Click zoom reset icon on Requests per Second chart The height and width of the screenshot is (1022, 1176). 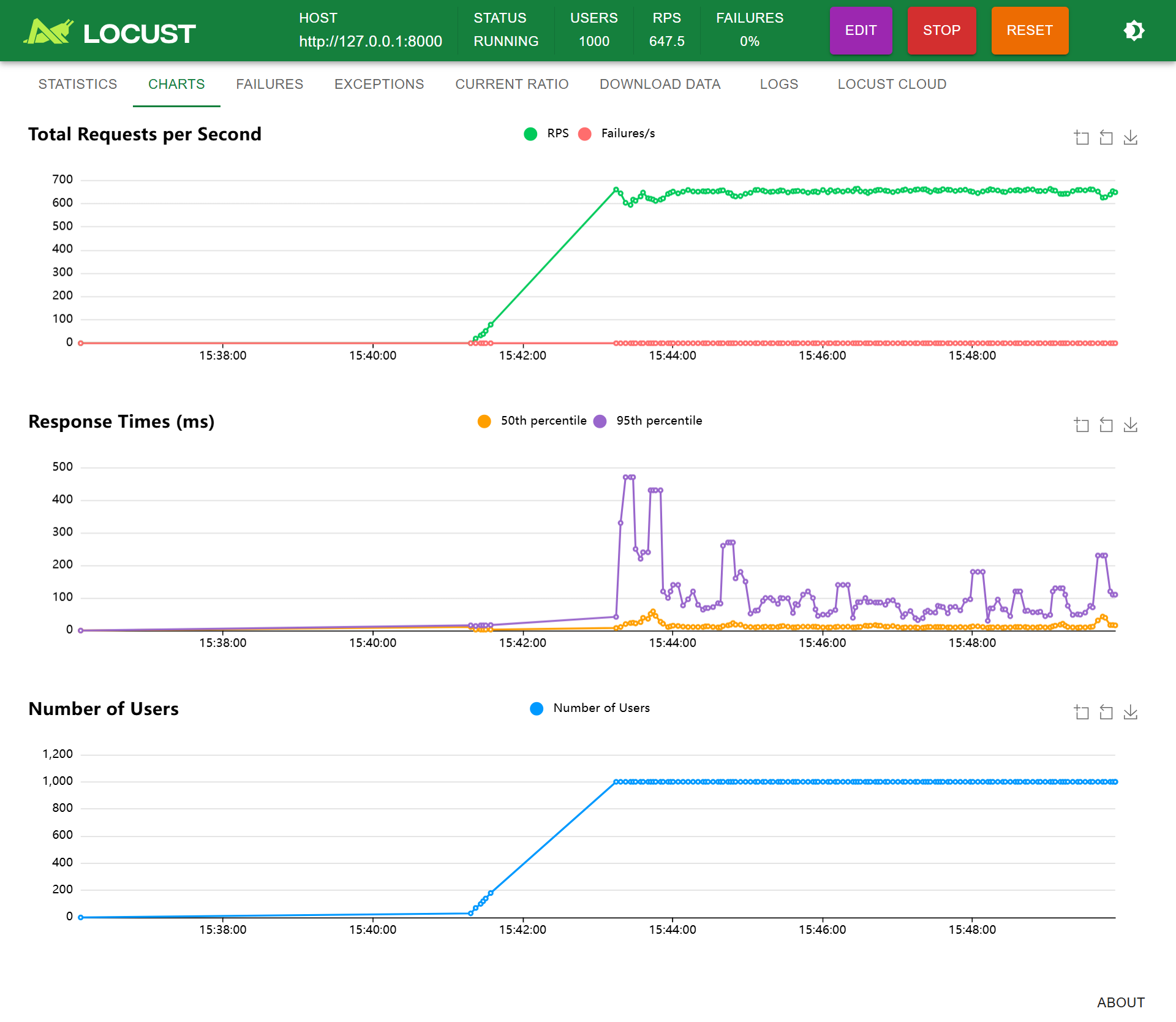pyautogui.click(x=1106, y=138)
